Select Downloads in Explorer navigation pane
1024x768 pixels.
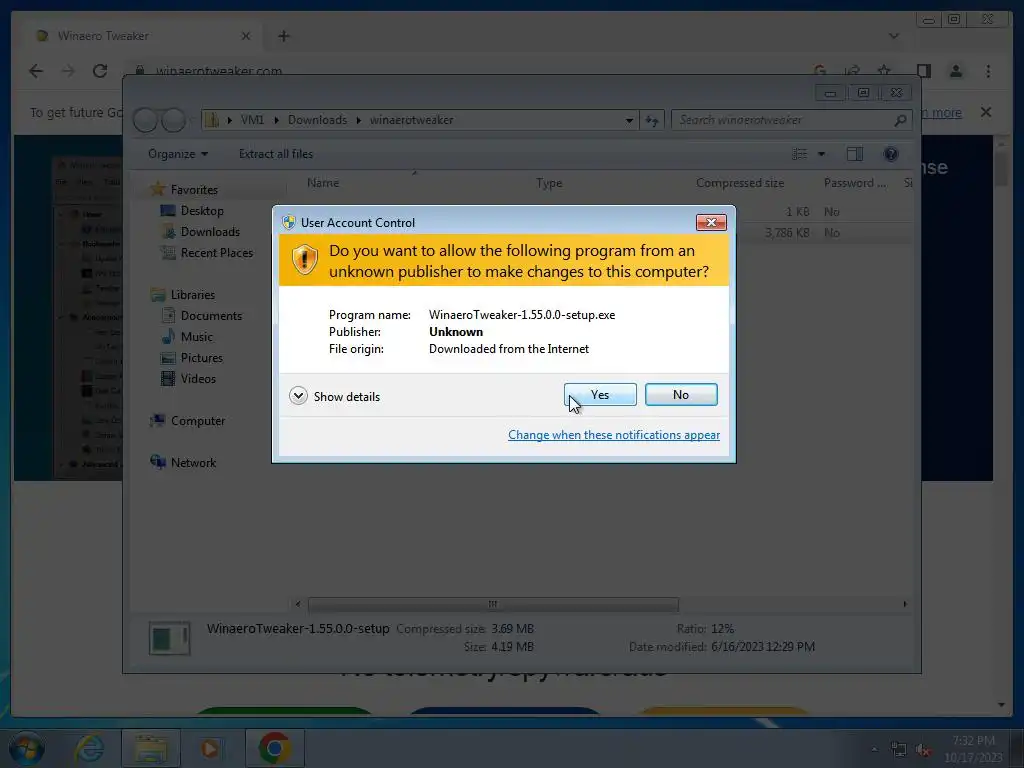click(210, 232)
